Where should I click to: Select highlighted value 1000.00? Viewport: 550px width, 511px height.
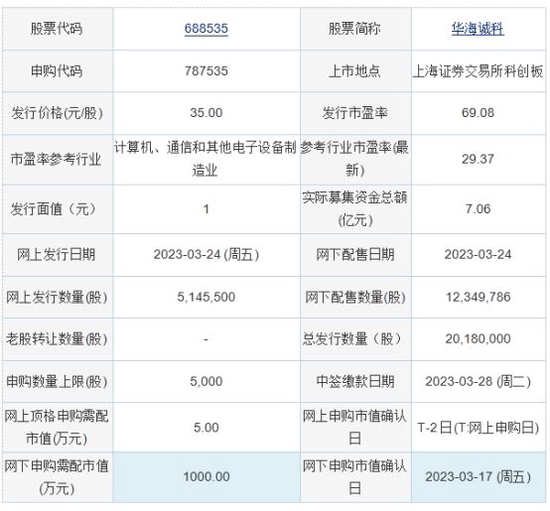pos(206,477)
